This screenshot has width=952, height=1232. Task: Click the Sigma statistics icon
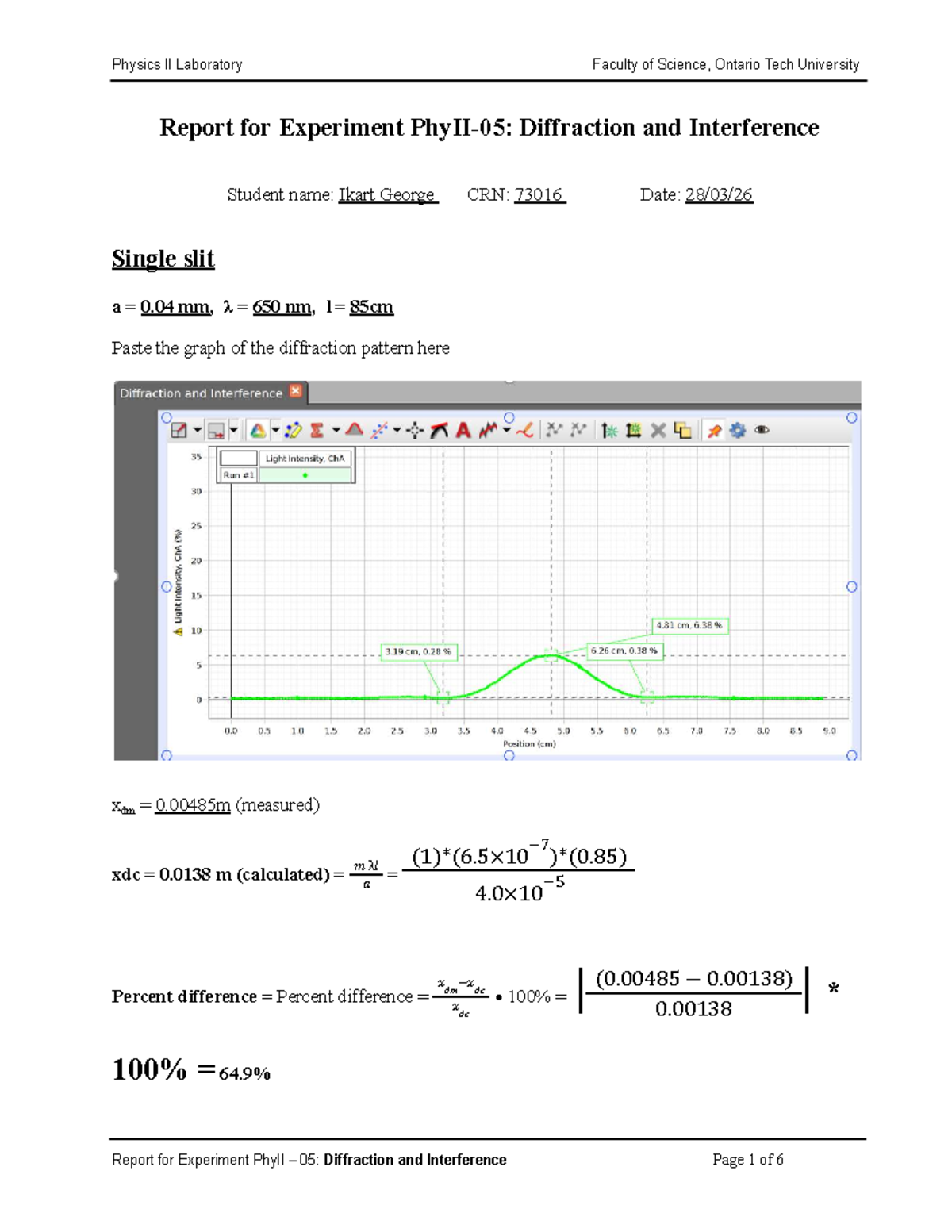[316, 431]
